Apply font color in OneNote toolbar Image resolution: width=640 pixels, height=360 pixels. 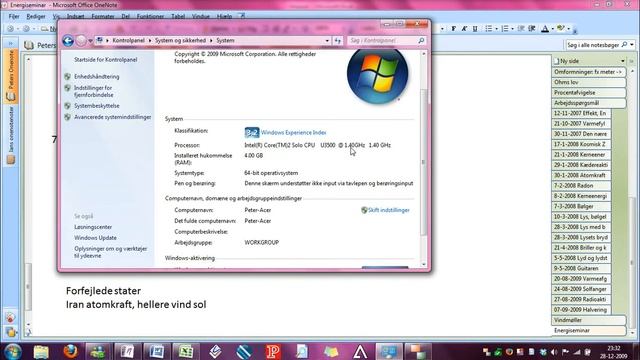(x=545, y=29)
